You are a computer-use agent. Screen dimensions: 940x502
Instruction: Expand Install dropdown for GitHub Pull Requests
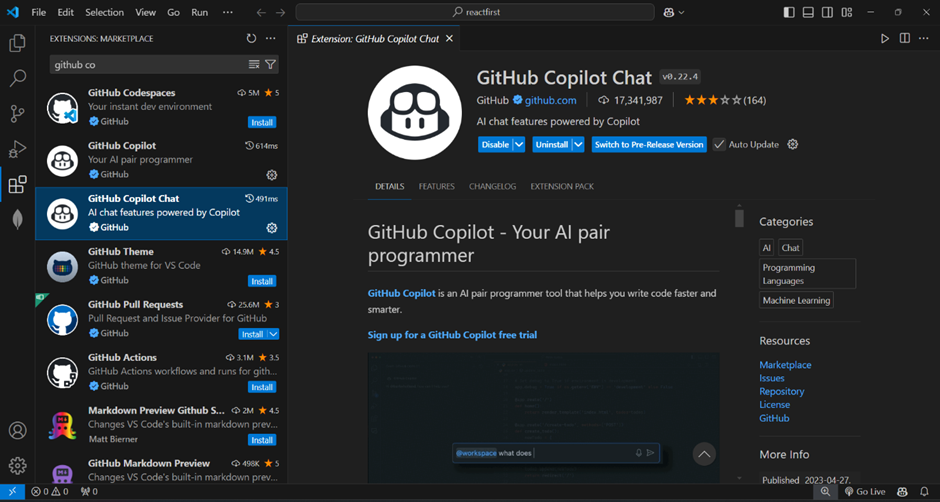pos(273,334)
